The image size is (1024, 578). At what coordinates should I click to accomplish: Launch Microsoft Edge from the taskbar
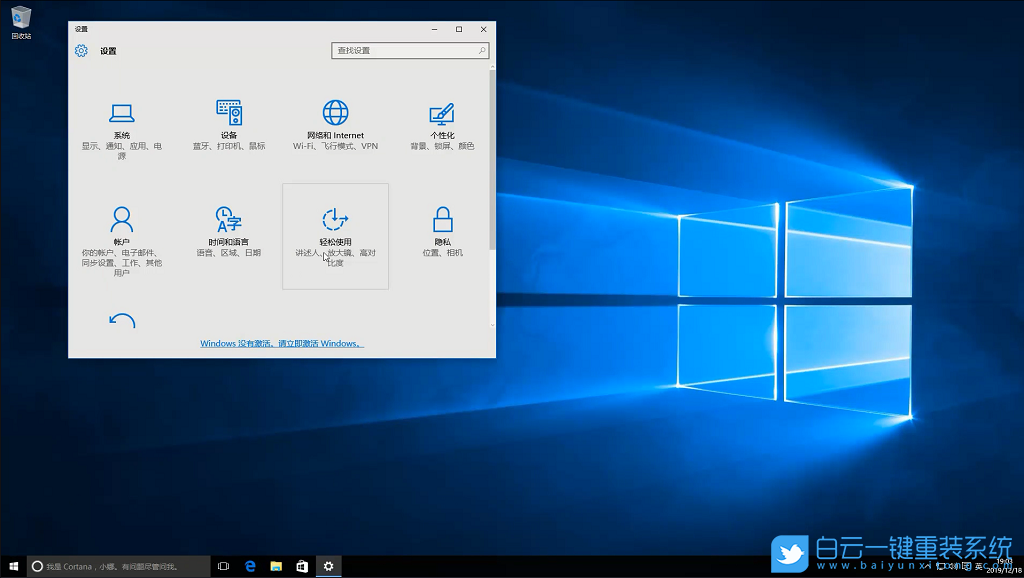click(x=249, y=565)
